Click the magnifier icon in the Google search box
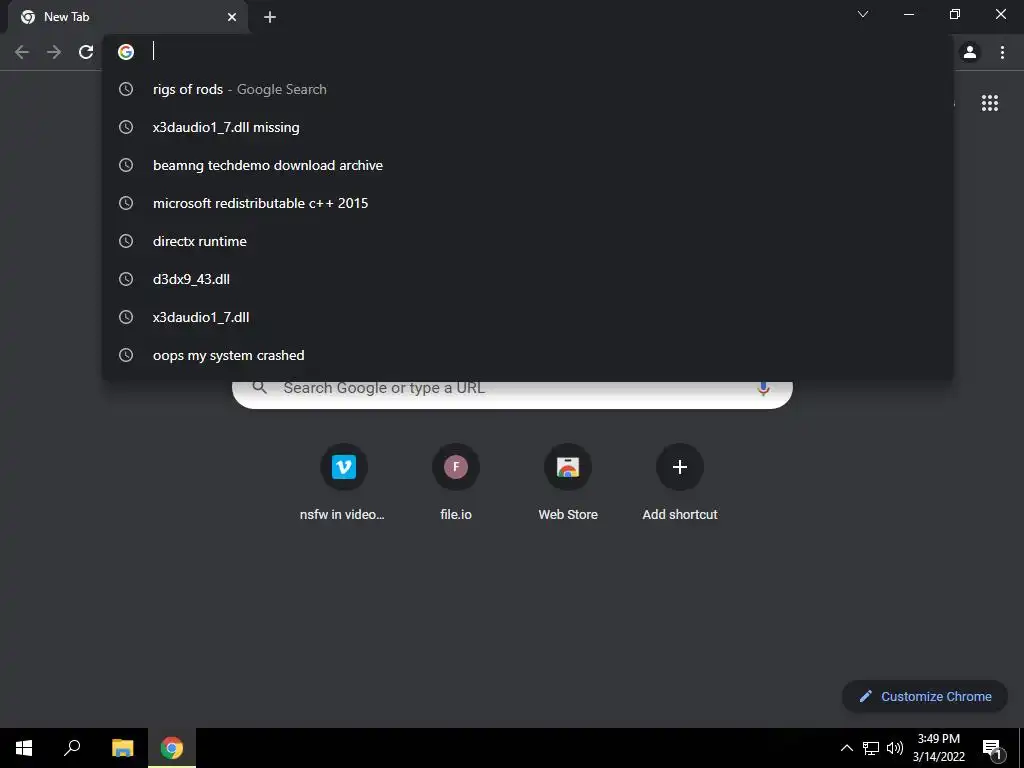 [259, 388]
